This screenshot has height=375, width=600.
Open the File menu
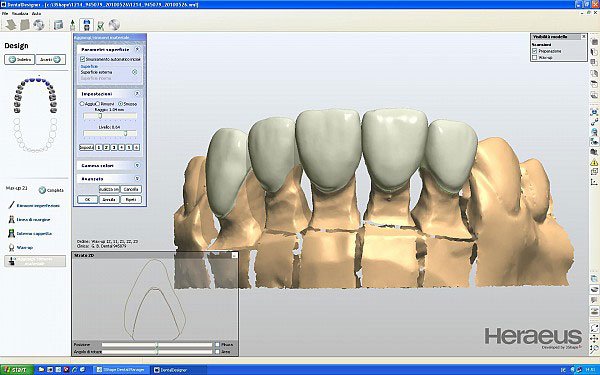click(x=5, y=13)
